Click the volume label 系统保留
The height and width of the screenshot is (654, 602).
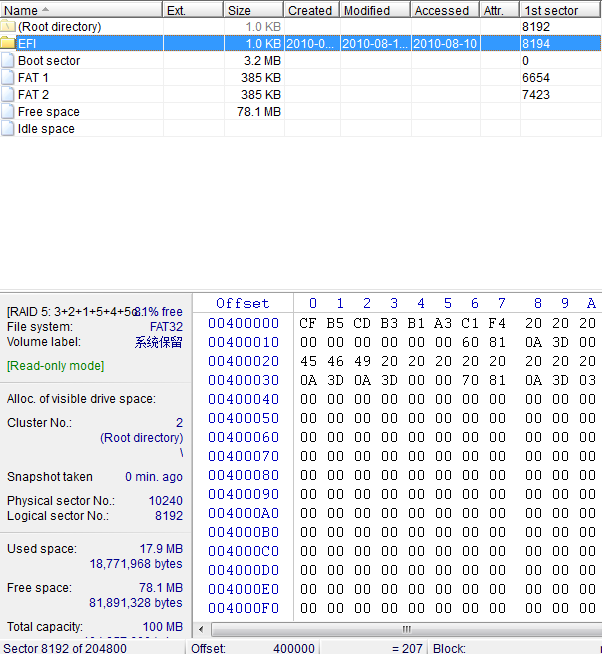pos(159,342)
